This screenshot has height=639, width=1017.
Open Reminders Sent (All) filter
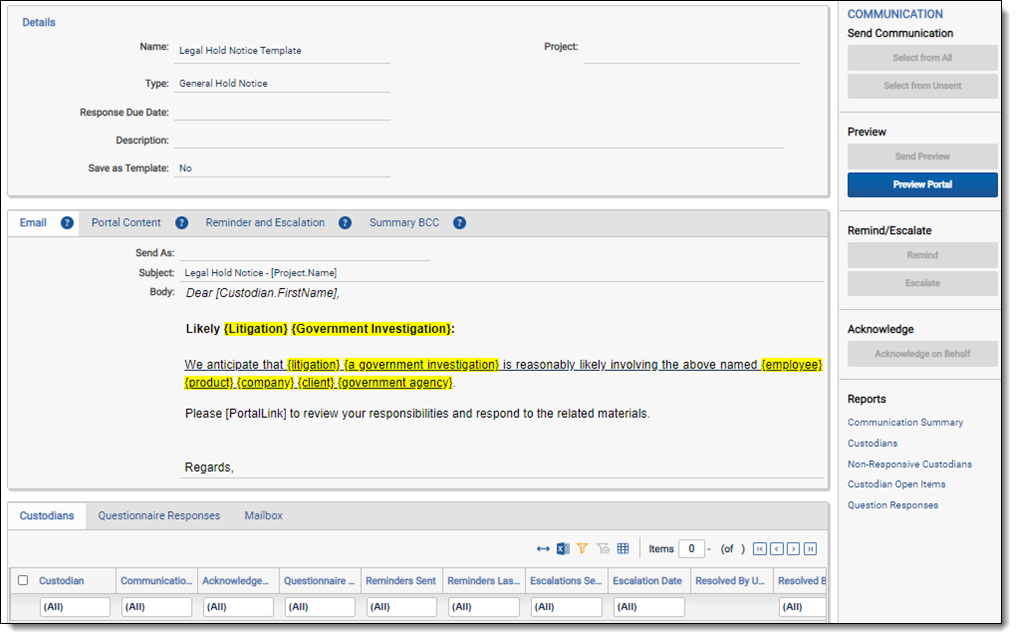click(402, 607)
